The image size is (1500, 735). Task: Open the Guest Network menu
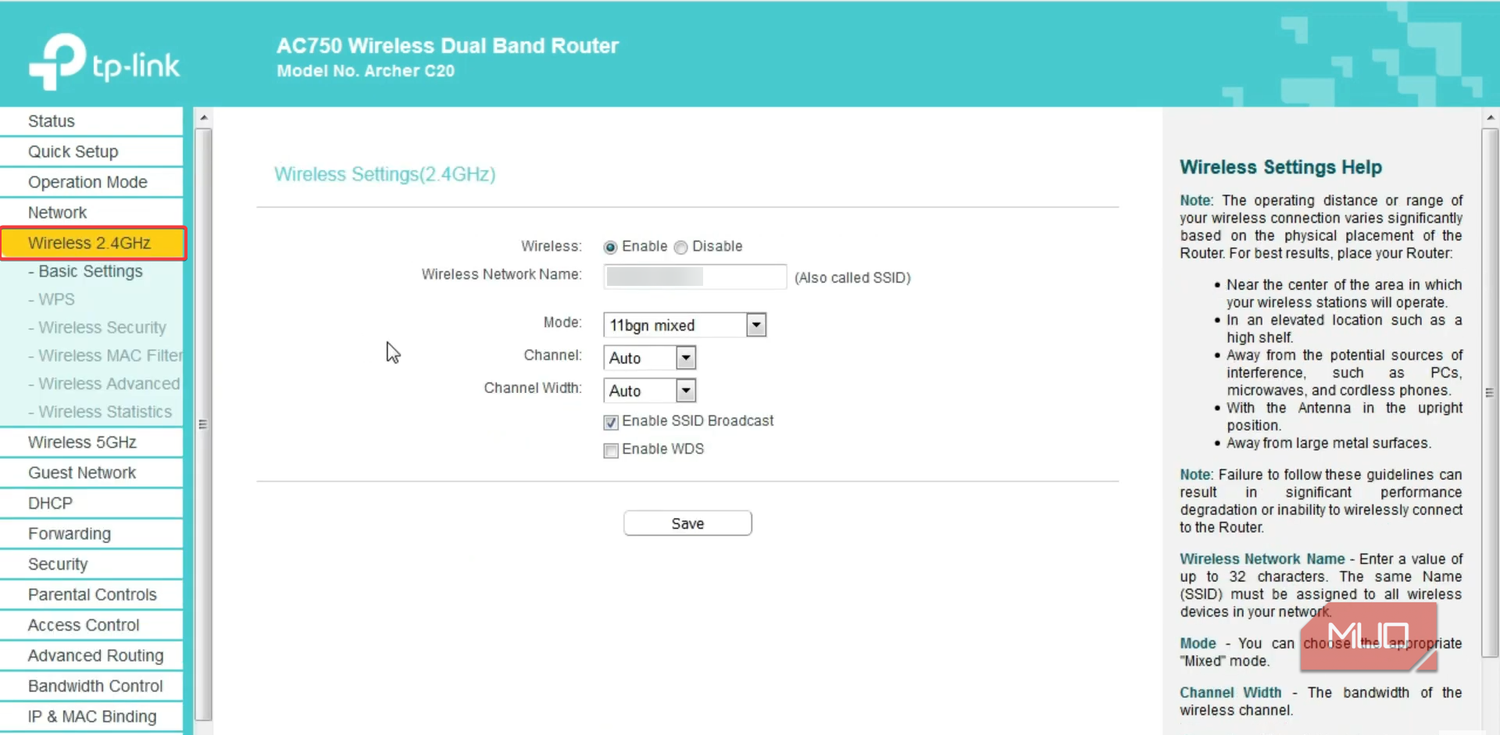pos(92,473)
